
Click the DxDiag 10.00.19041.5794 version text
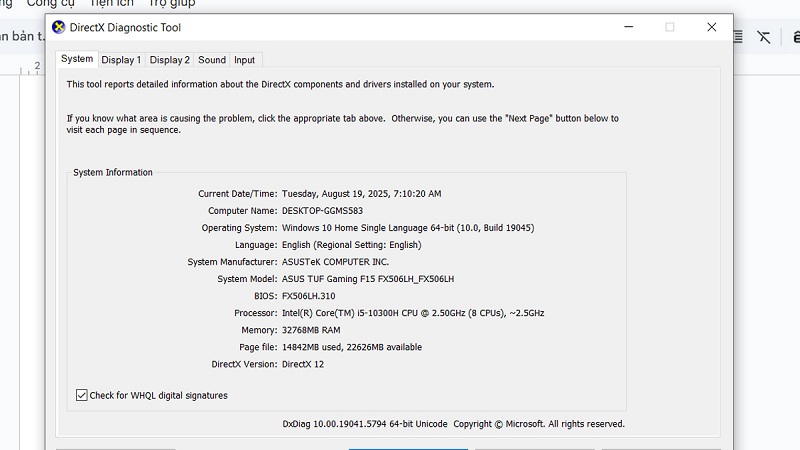pos(365,424)
